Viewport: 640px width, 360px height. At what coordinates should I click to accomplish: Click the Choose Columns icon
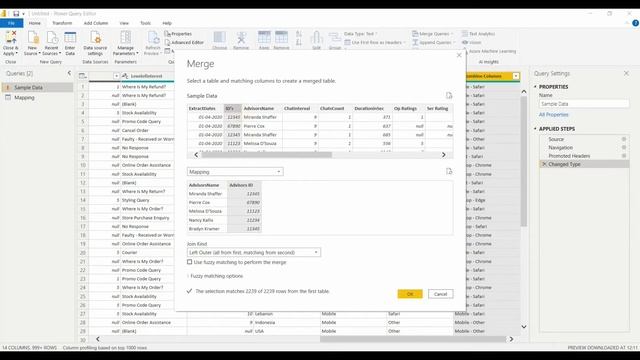[219, 37]
